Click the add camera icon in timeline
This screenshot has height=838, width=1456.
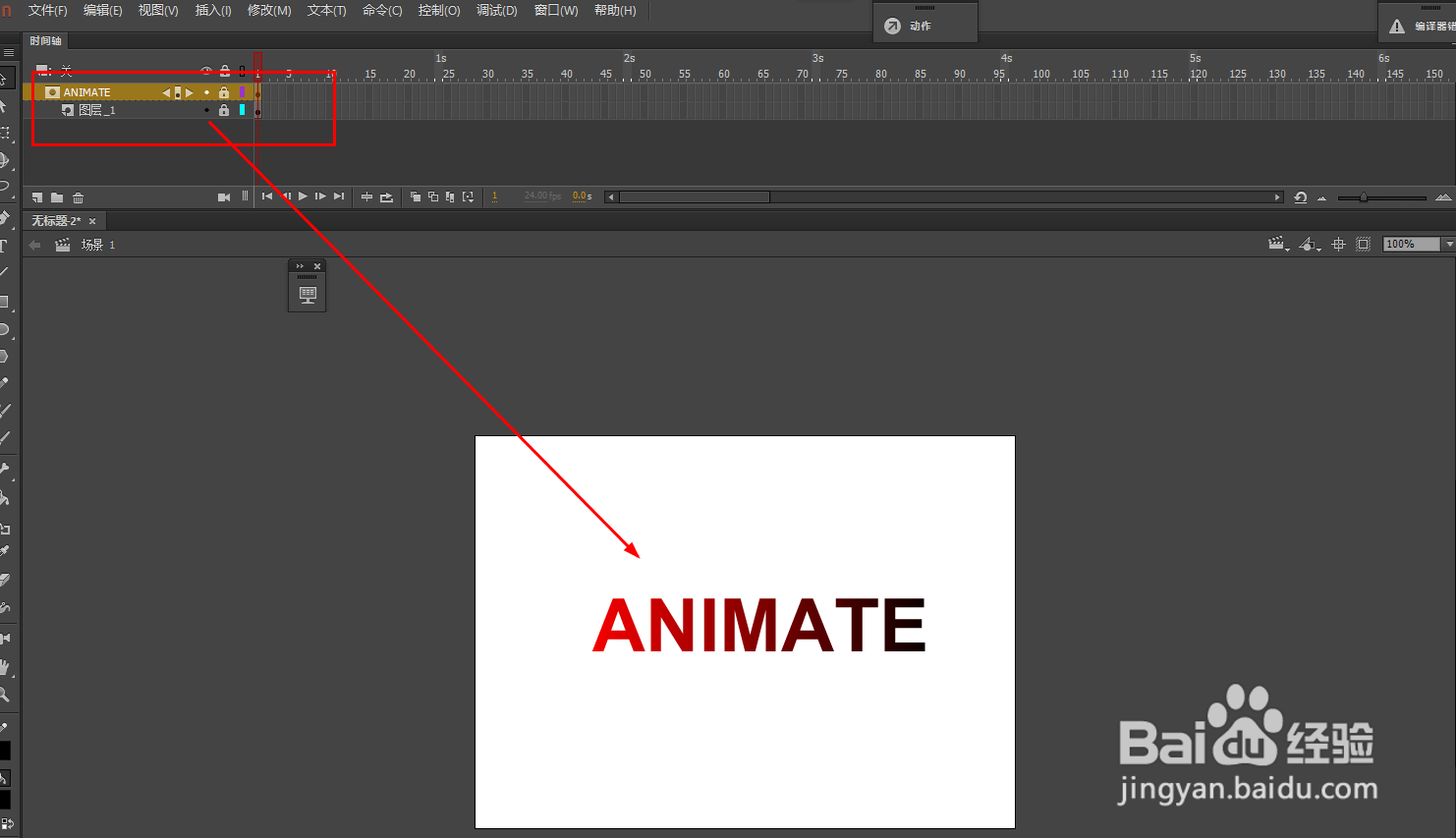(x=224, y=197)
